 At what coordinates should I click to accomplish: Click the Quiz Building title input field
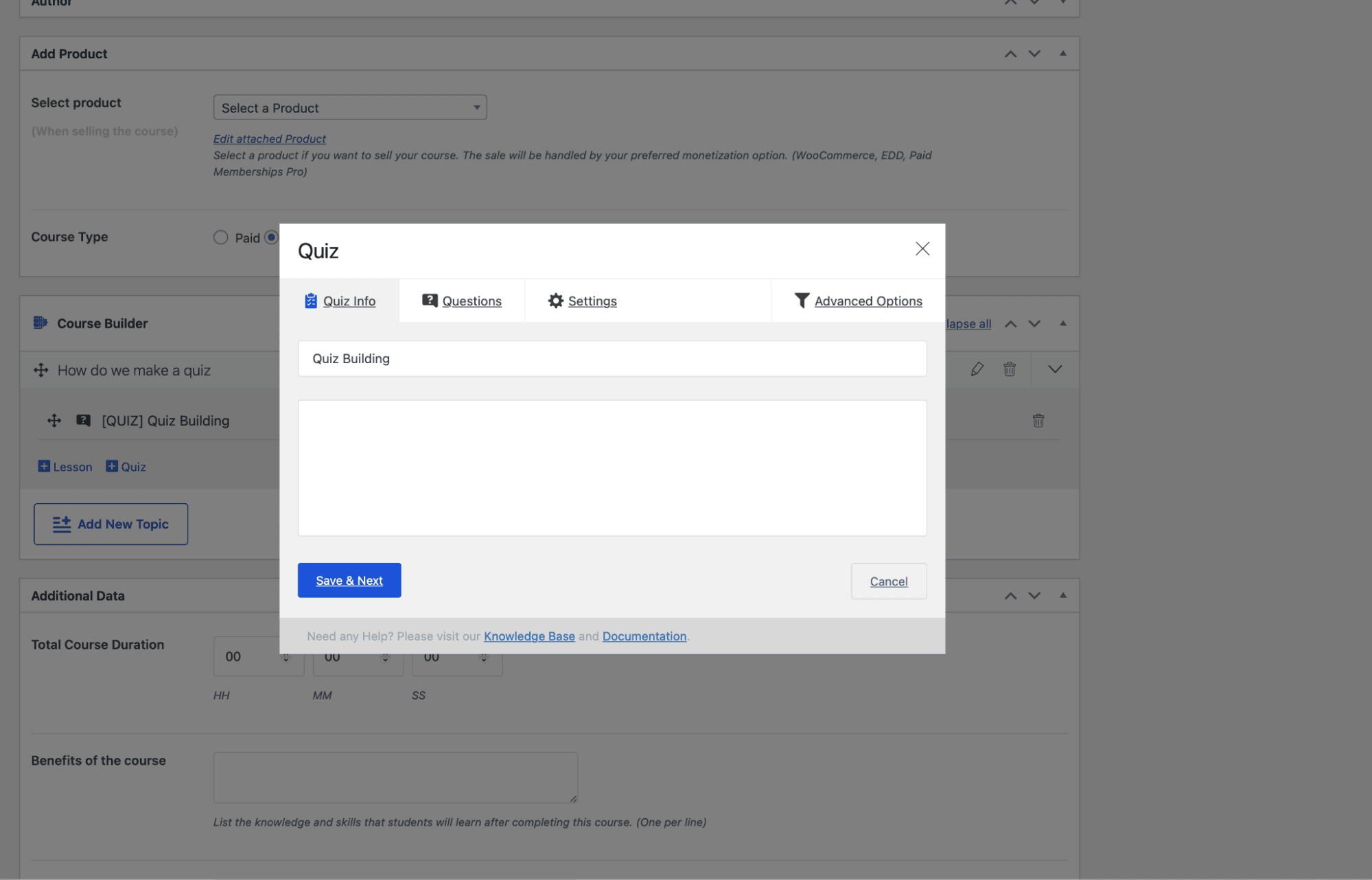pos(611,358)
